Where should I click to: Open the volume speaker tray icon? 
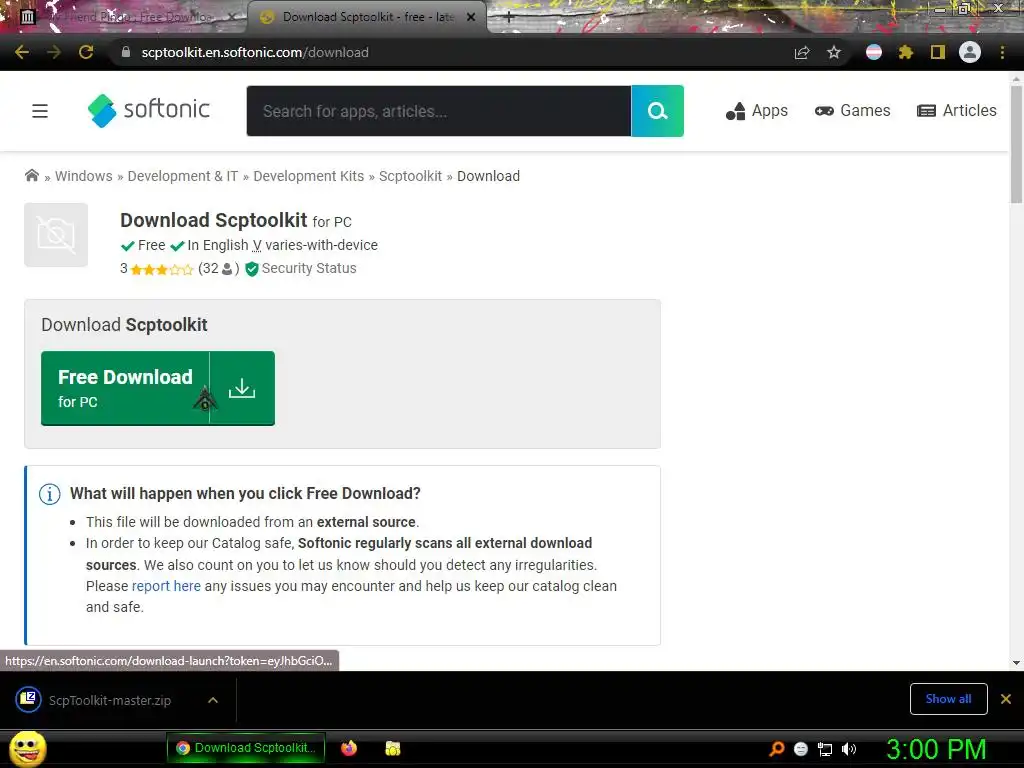coord(848,749)
